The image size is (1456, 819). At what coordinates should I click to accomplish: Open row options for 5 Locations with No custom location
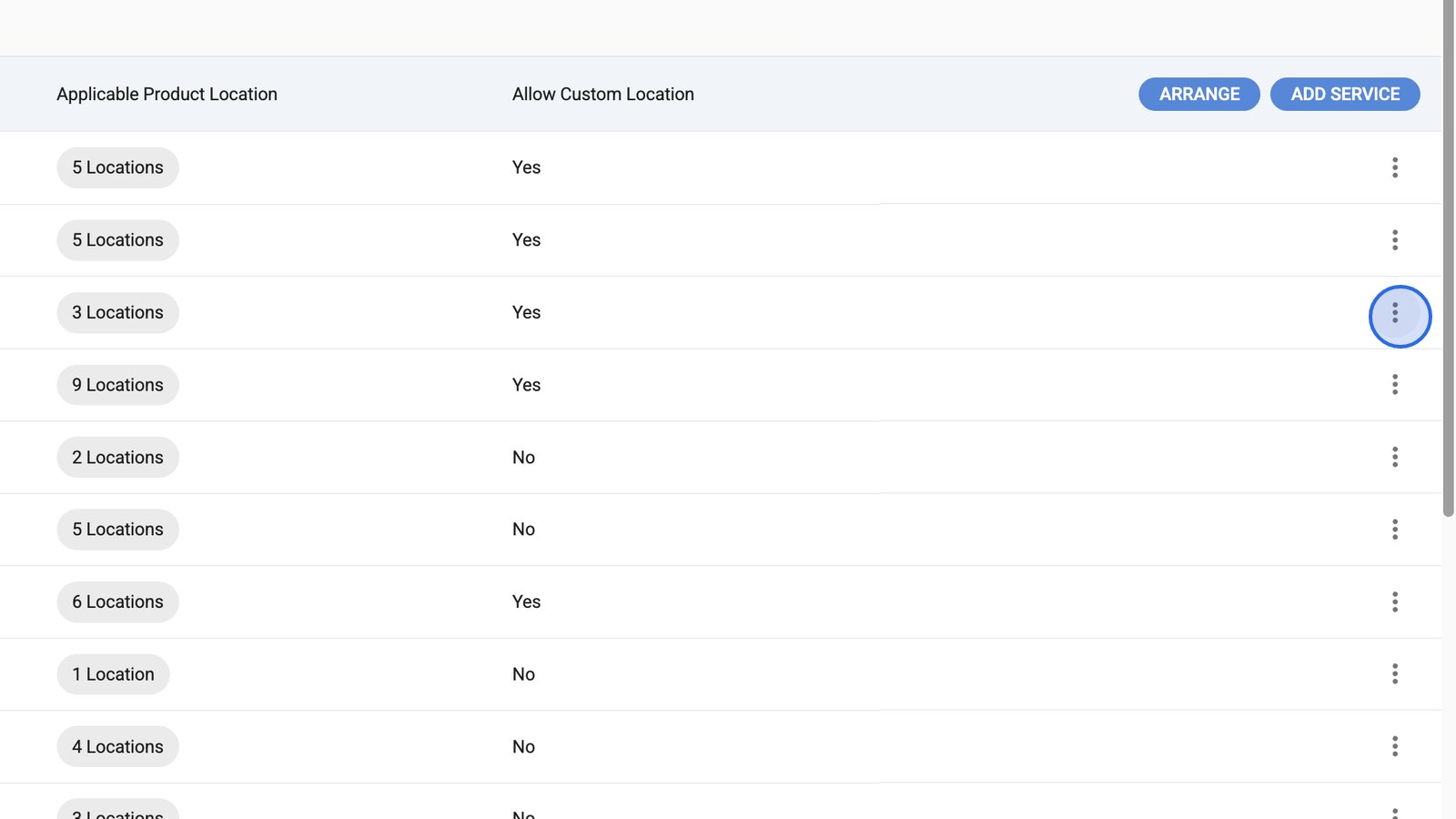tap(1394, 530)
